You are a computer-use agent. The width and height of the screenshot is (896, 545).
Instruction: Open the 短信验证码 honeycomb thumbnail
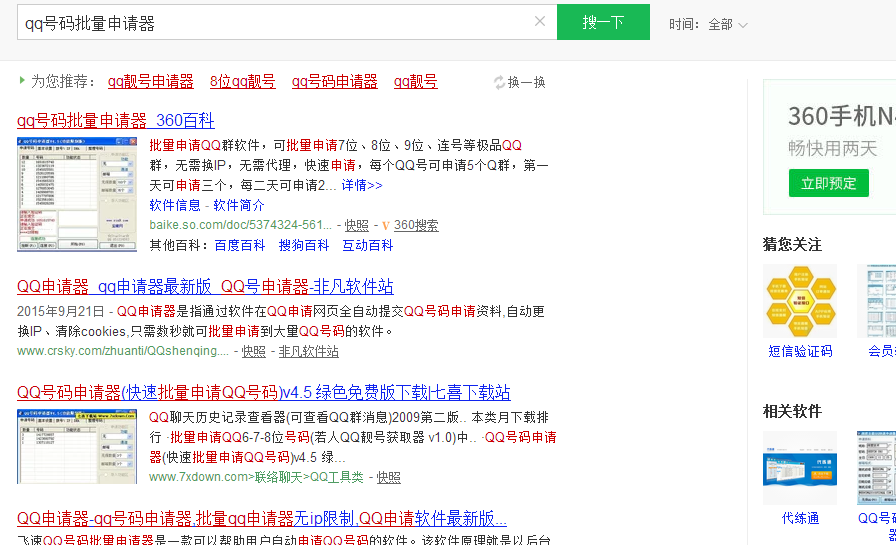click(800, 301)
